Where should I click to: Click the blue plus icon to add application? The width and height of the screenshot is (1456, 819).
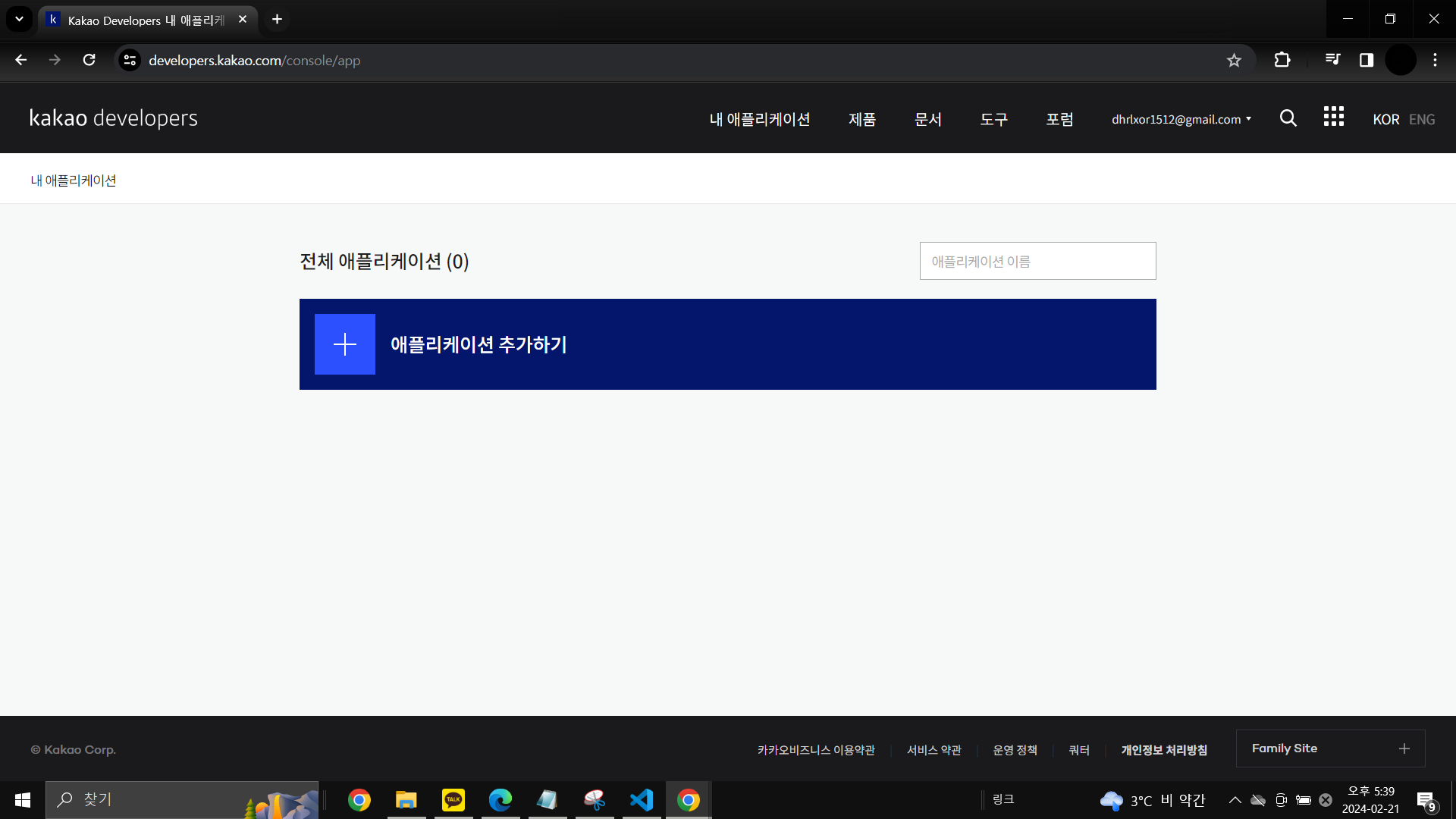(x=345, y=344)
